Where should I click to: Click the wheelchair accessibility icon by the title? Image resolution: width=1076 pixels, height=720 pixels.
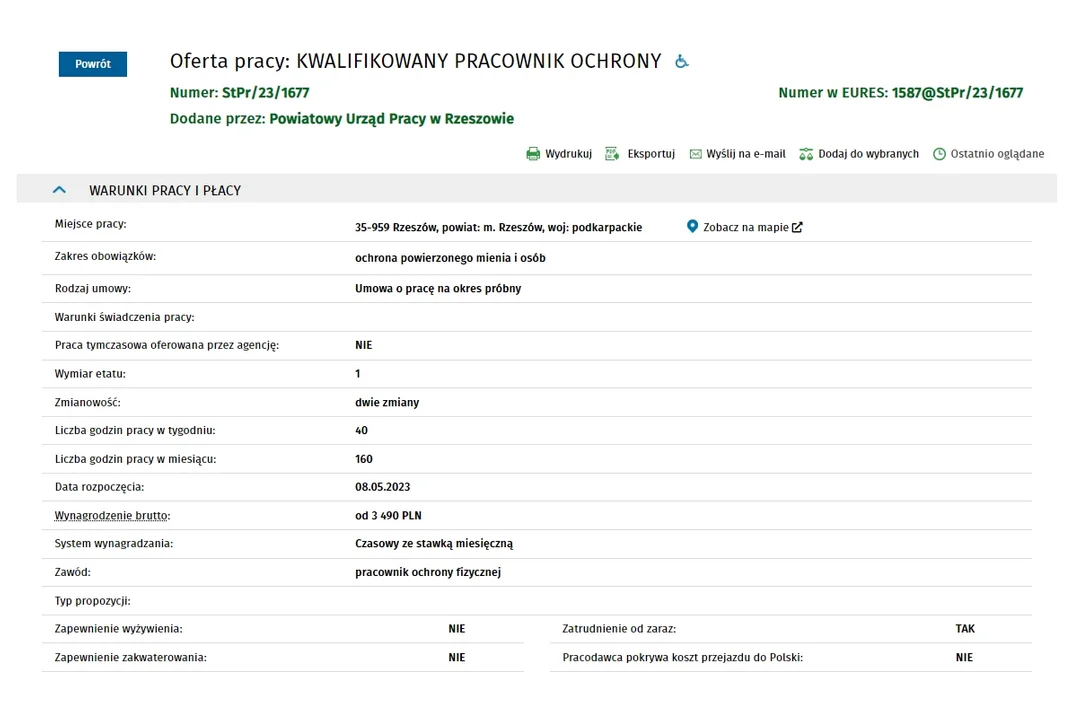point(681,62)
